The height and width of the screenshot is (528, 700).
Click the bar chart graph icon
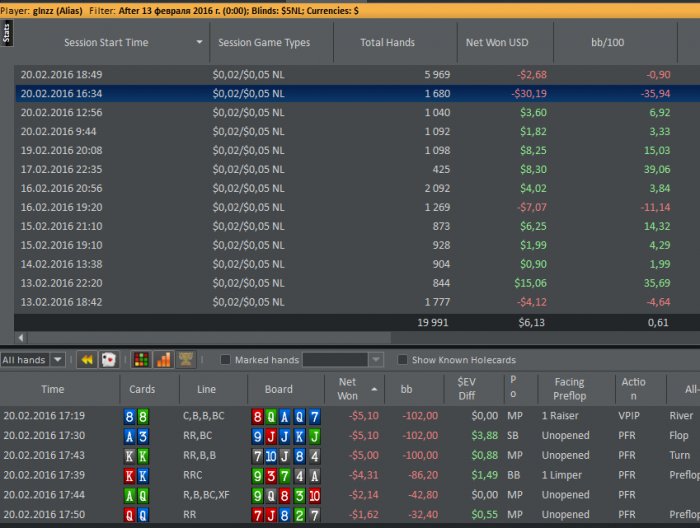pos(163,360)
